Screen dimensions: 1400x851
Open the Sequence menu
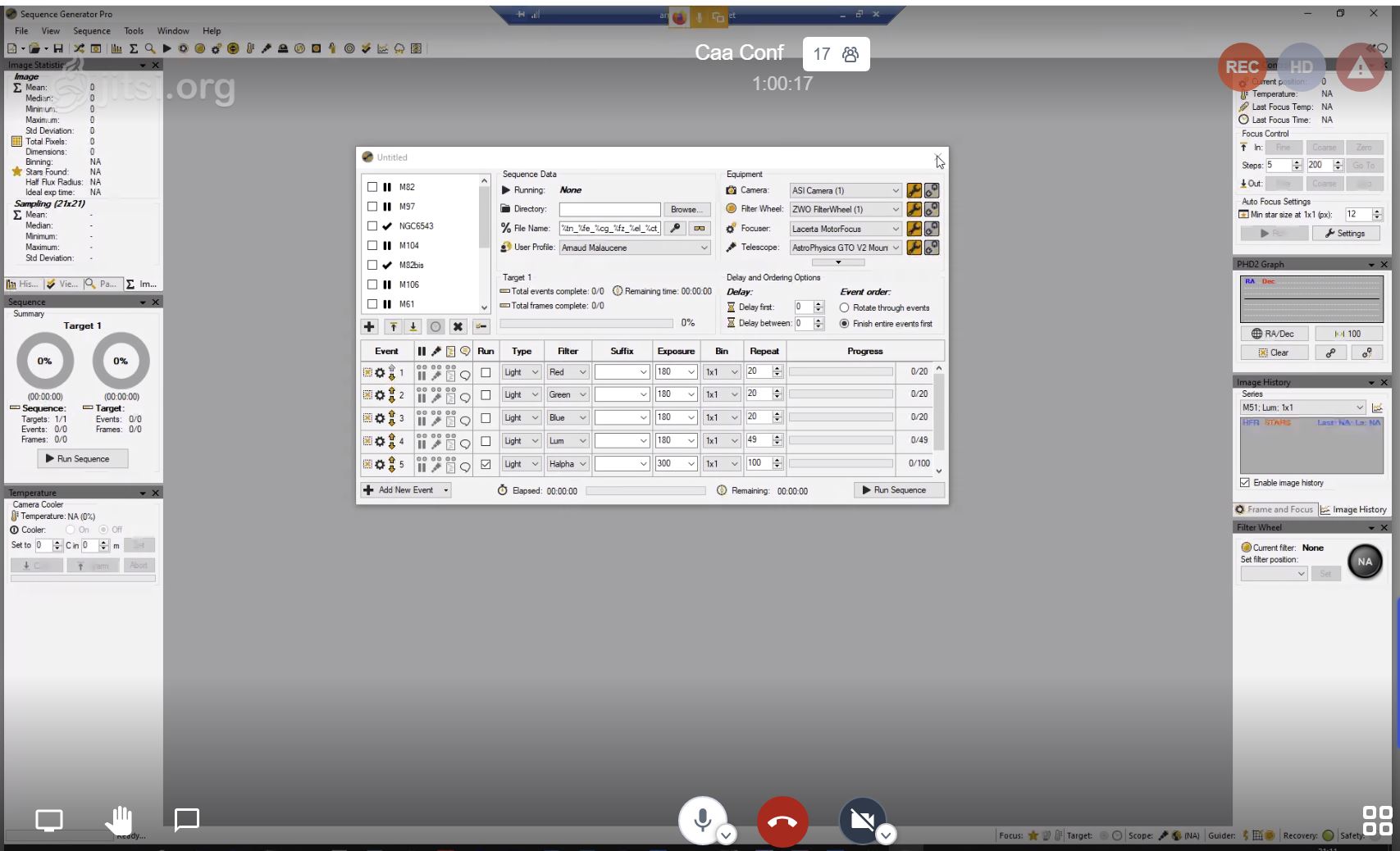[x=92, y=31]
